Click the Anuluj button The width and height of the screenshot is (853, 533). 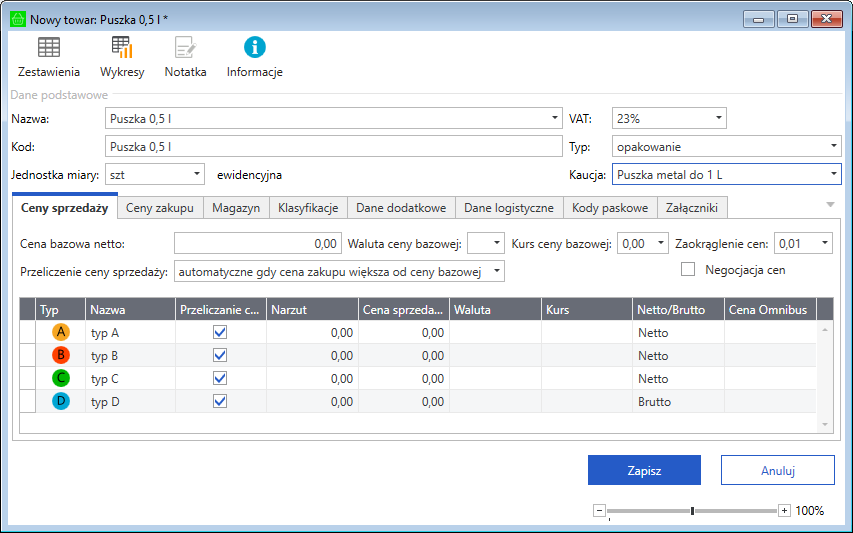(778, 470)
